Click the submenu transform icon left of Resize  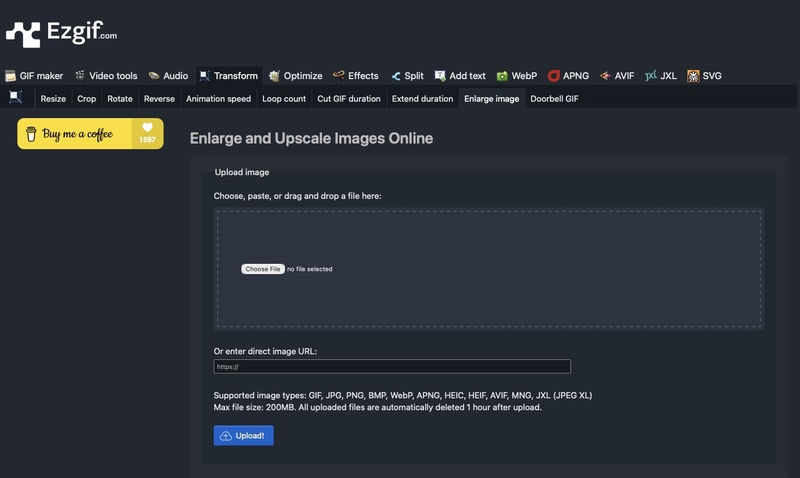(x=16, y=97)
